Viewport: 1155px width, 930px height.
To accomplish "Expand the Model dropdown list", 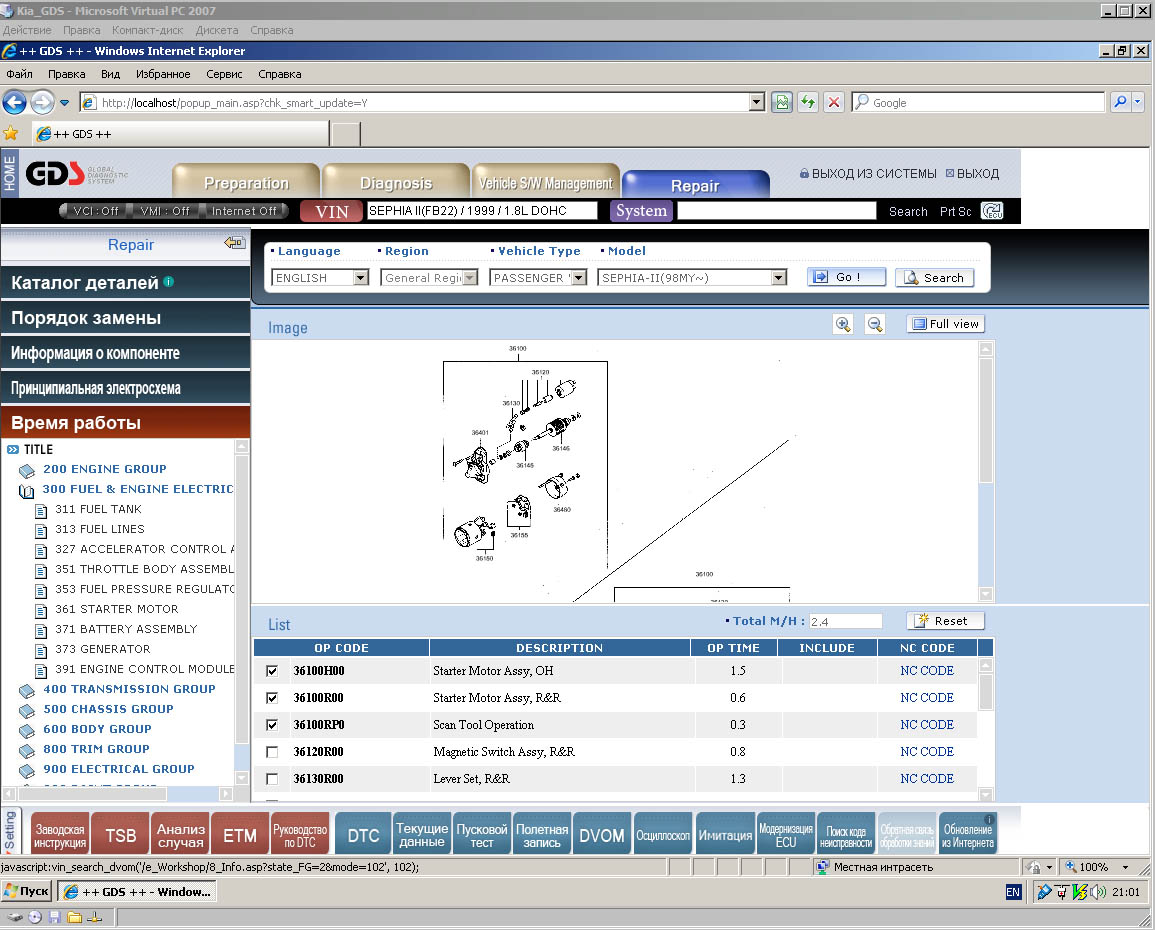I will (779, 278).
